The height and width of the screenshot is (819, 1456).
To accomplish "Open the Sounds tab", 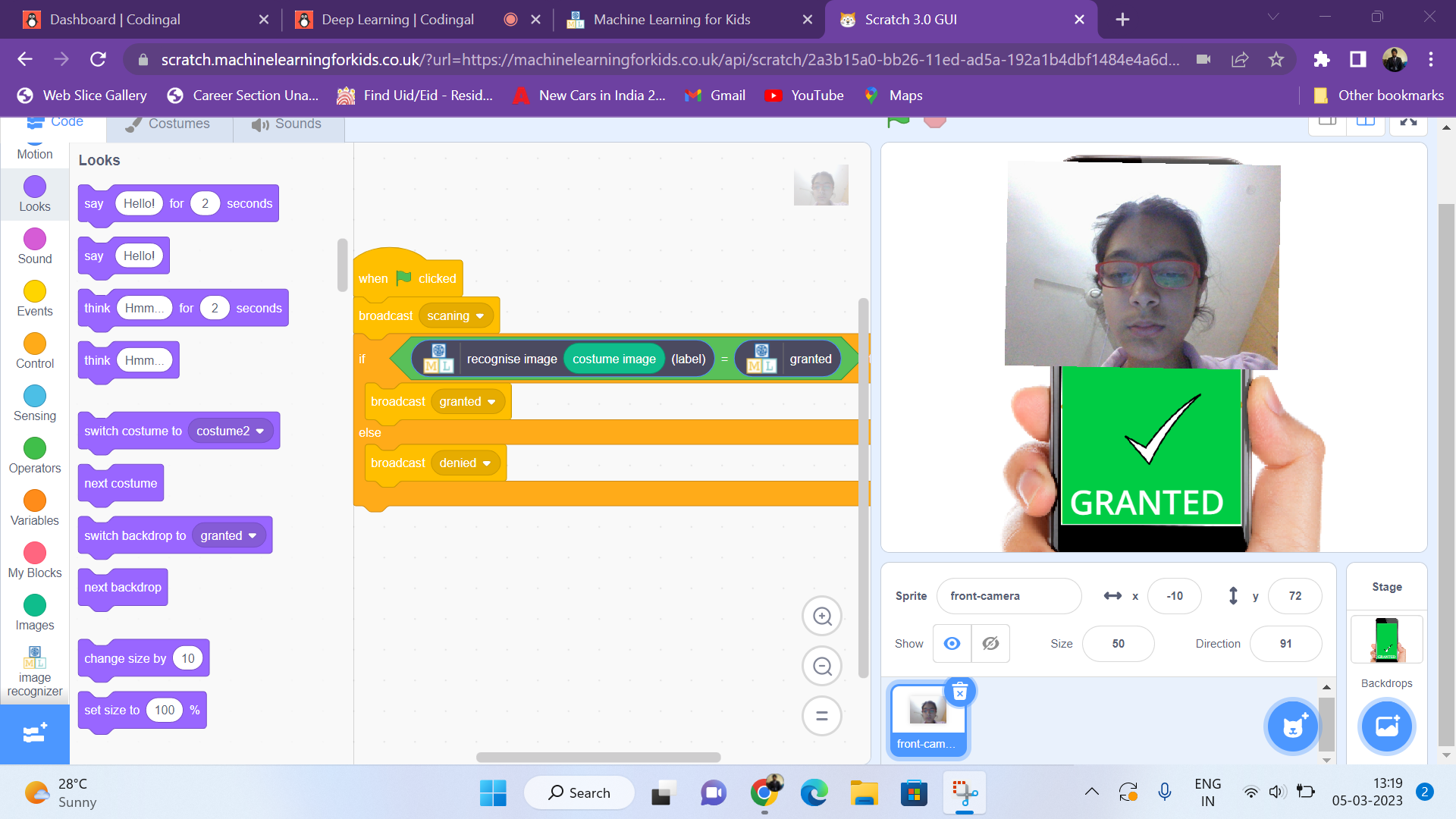I will 288,124.
